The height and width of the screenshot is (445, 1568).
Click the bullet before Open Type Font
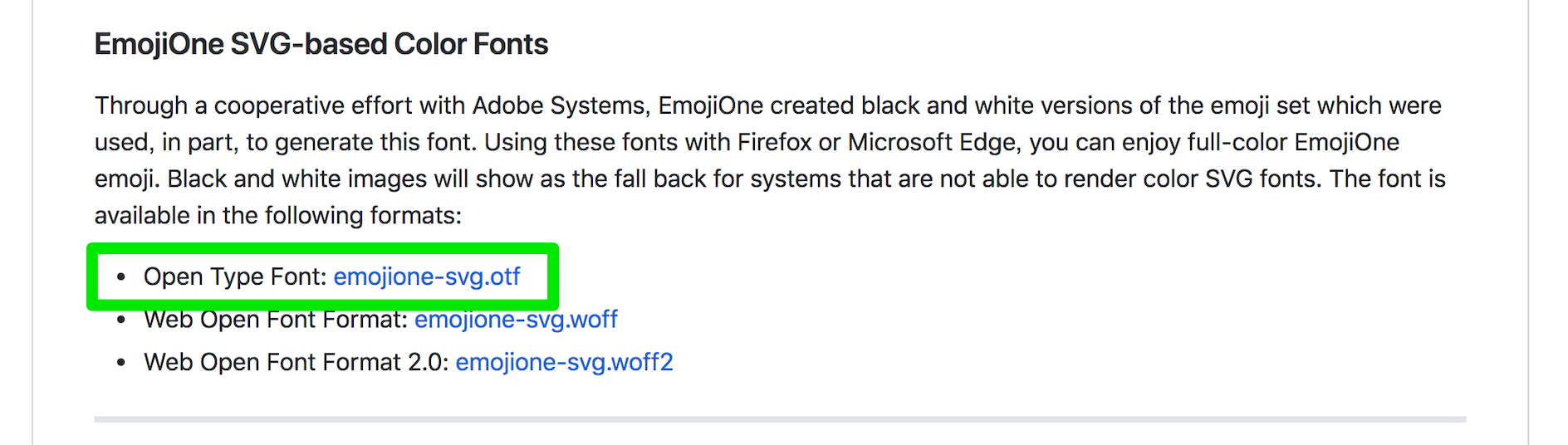pyautogui.click(x=122, y=277)
